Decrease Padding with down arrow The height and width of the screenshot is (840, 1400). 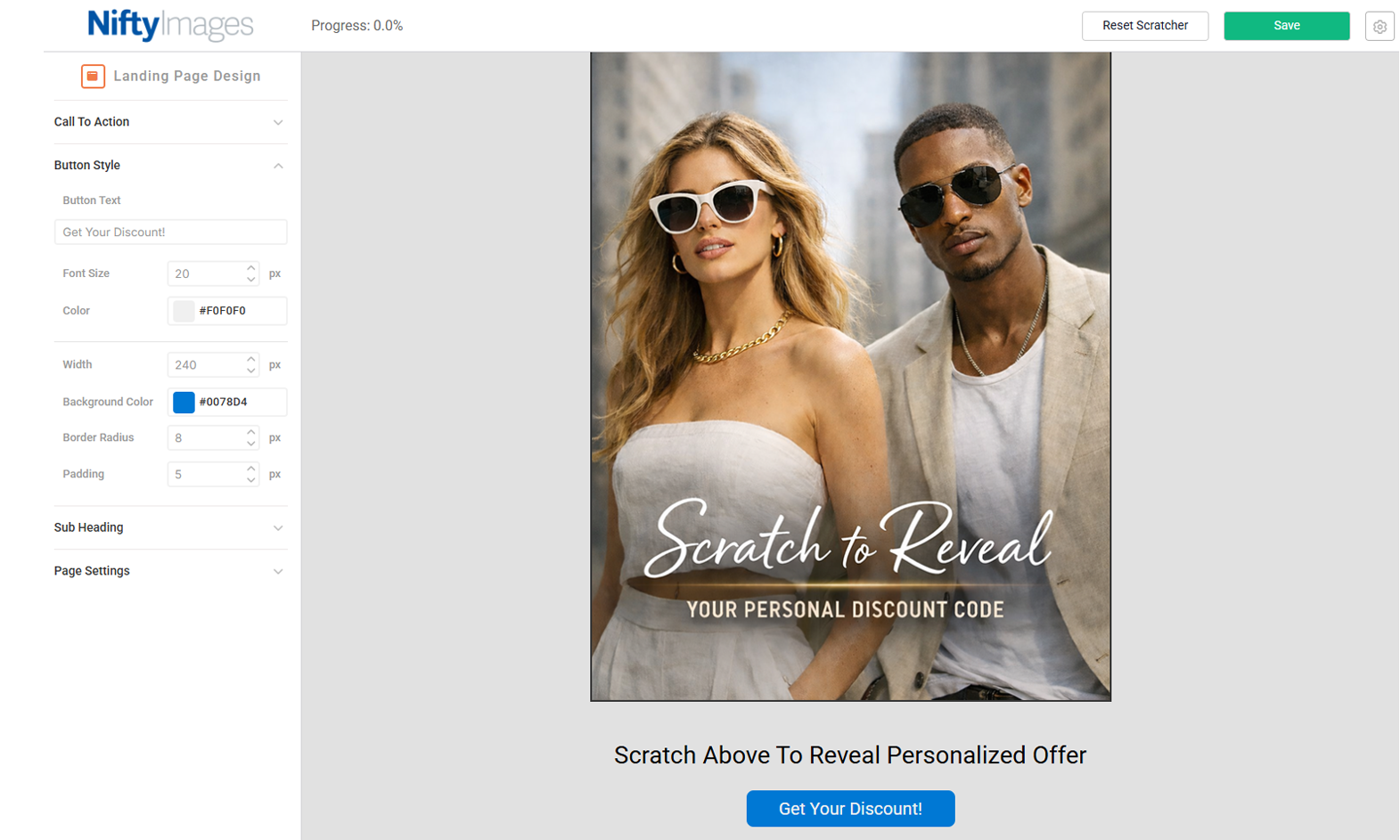tap(251, 480)
